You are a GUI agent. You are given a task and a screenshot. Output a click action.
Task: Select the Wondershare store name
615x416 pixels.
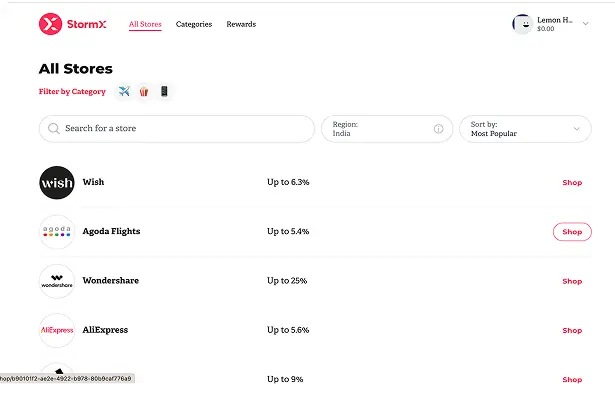(x=111, y=280)
